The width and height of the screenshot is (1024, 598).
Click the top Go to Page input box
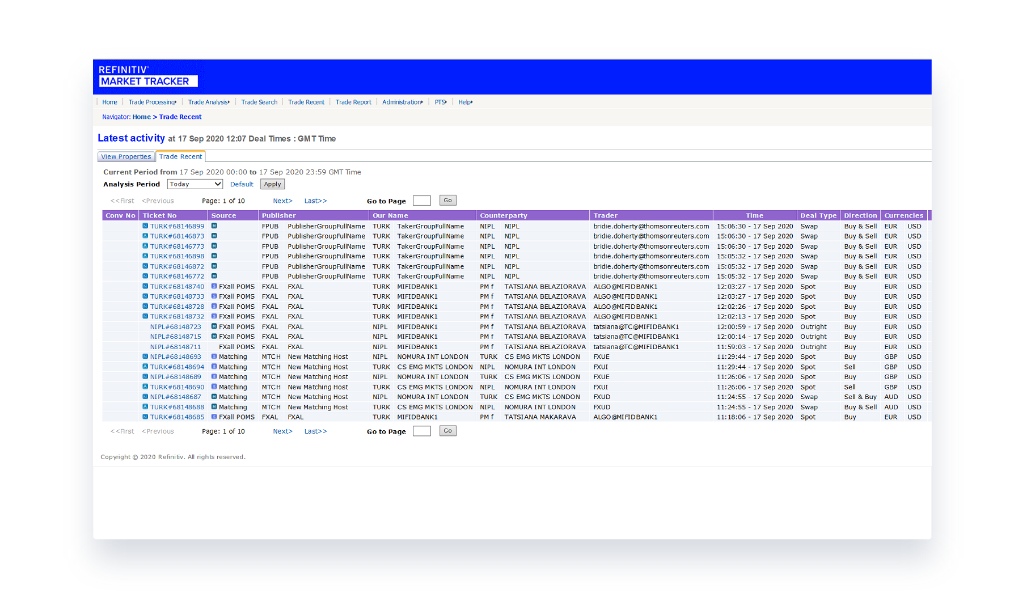pos(421,201)
